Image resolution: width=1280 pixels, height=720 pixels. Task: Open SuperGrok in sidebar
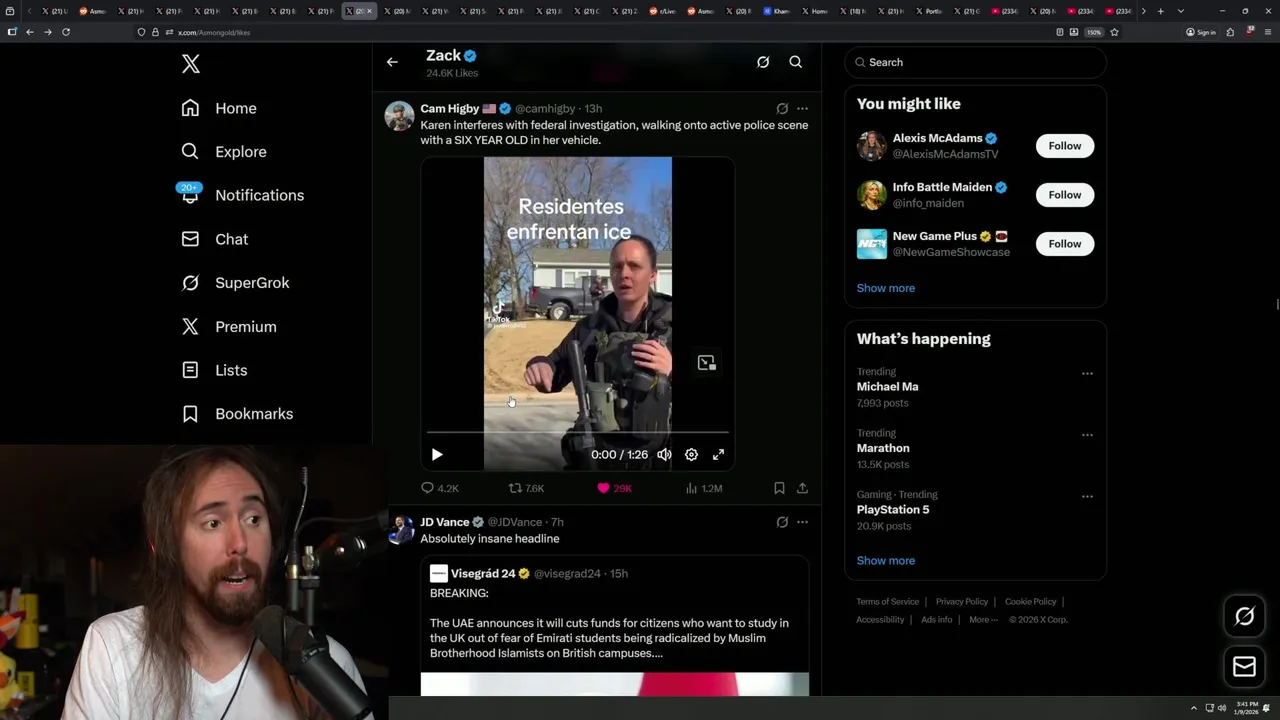pos(235,283)
